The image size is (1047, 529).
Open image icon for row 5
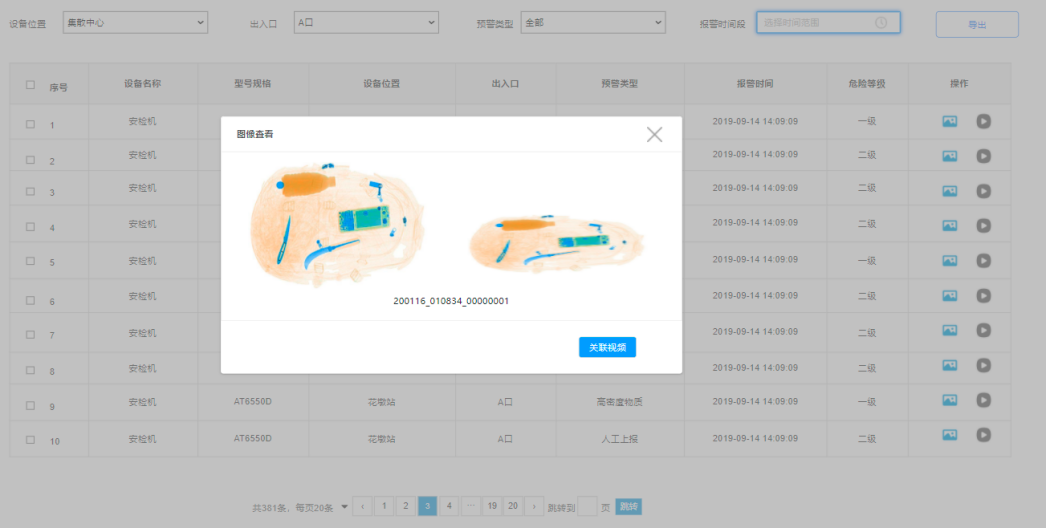(950, 261)
